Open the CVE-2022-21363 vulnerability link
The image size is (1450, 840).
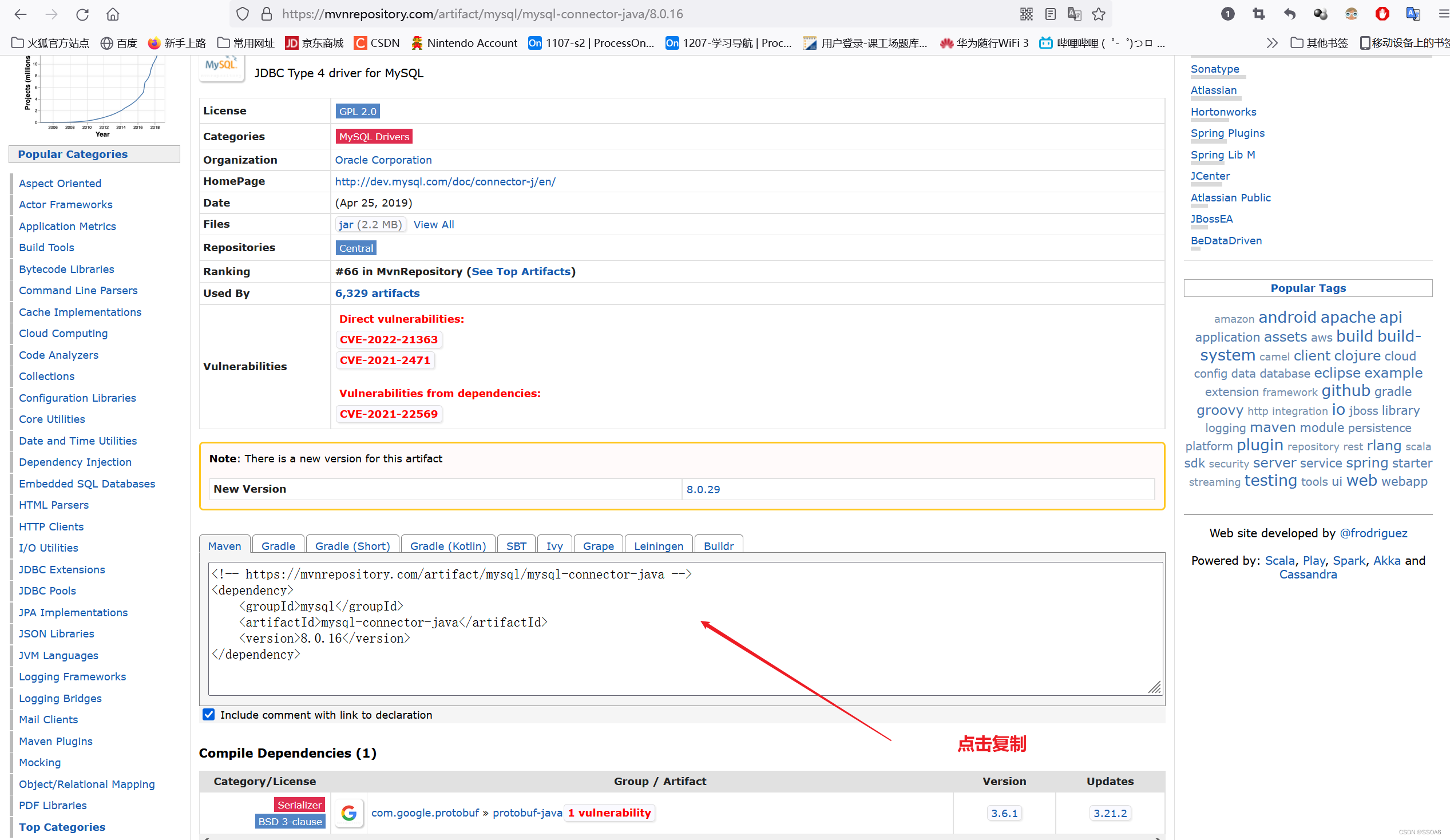(389, 339)
